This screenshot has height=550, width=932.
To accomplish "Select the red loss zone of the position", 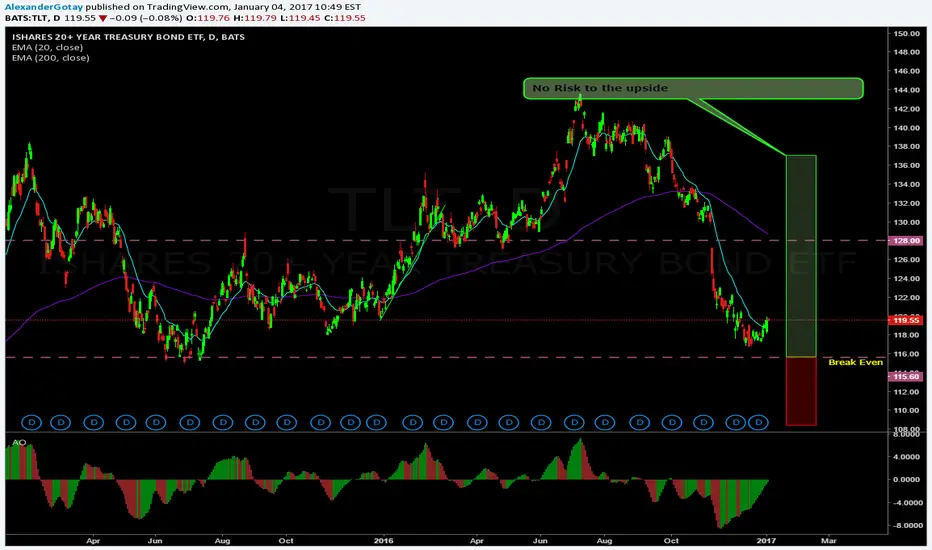I will pyautogui.click(x=801, y=391).
